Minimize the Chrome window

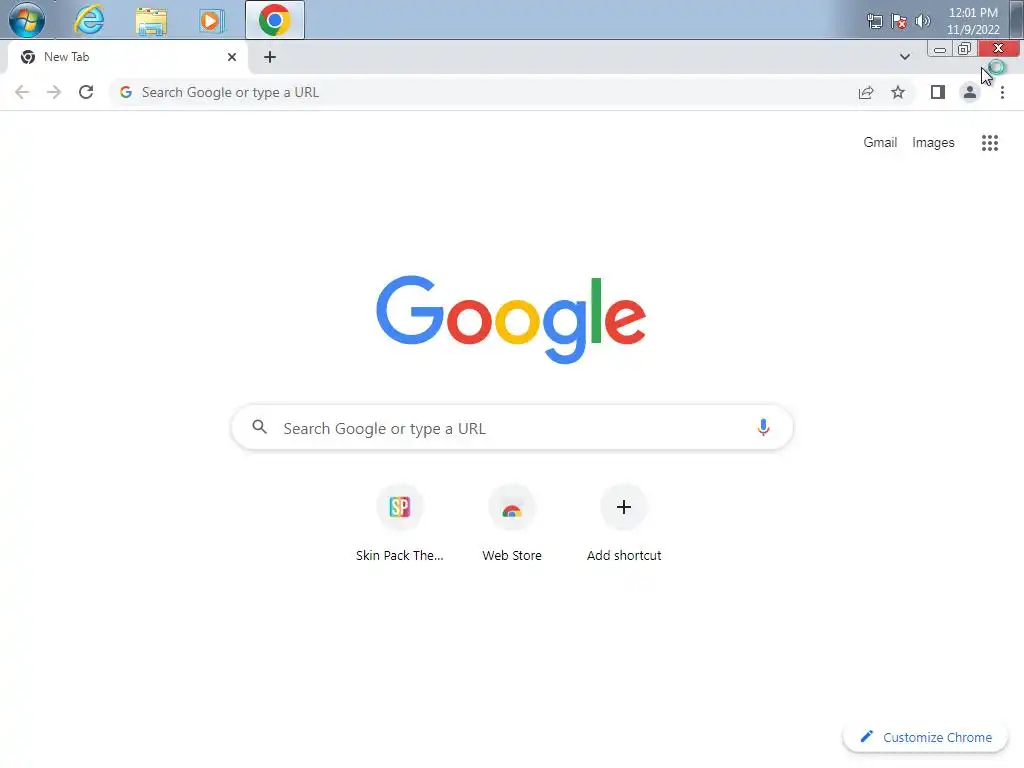point(939,49)
